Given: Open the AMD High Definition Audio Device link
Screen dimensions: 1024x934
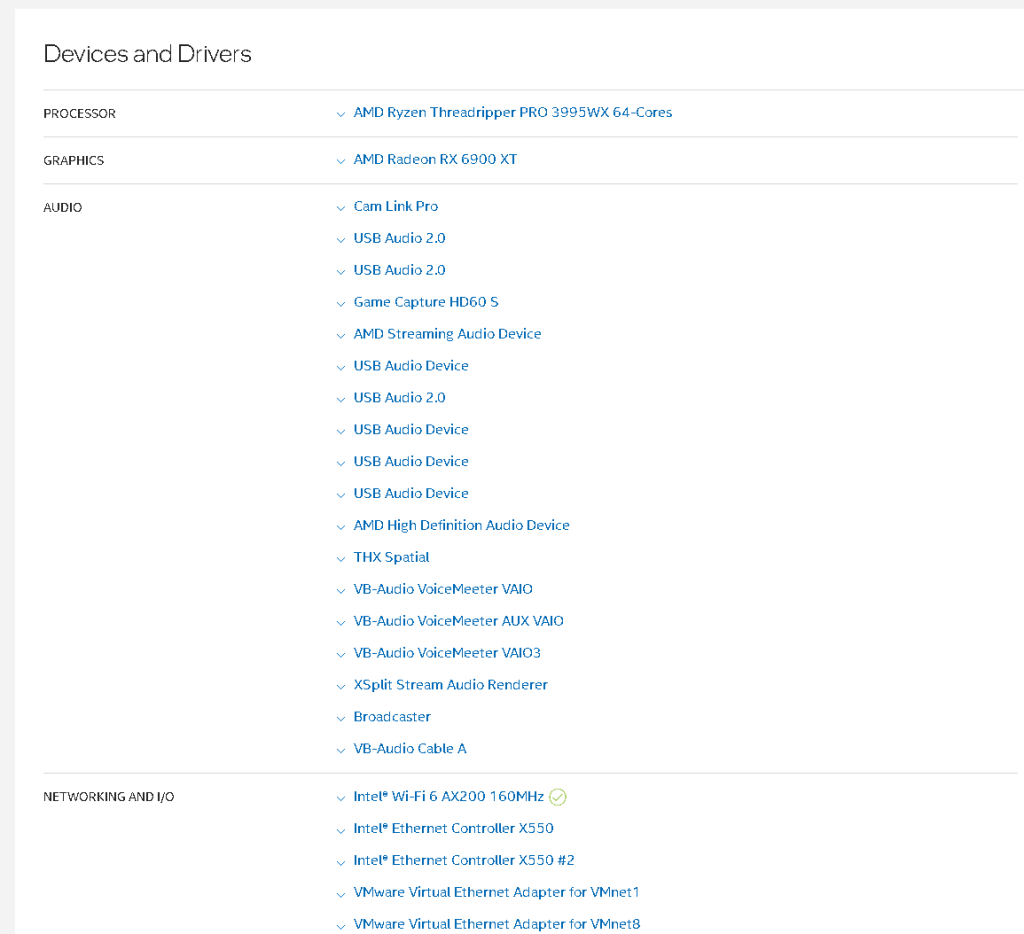Looking at the screenshot, I should pyautogui.click(x=461, y=525).
